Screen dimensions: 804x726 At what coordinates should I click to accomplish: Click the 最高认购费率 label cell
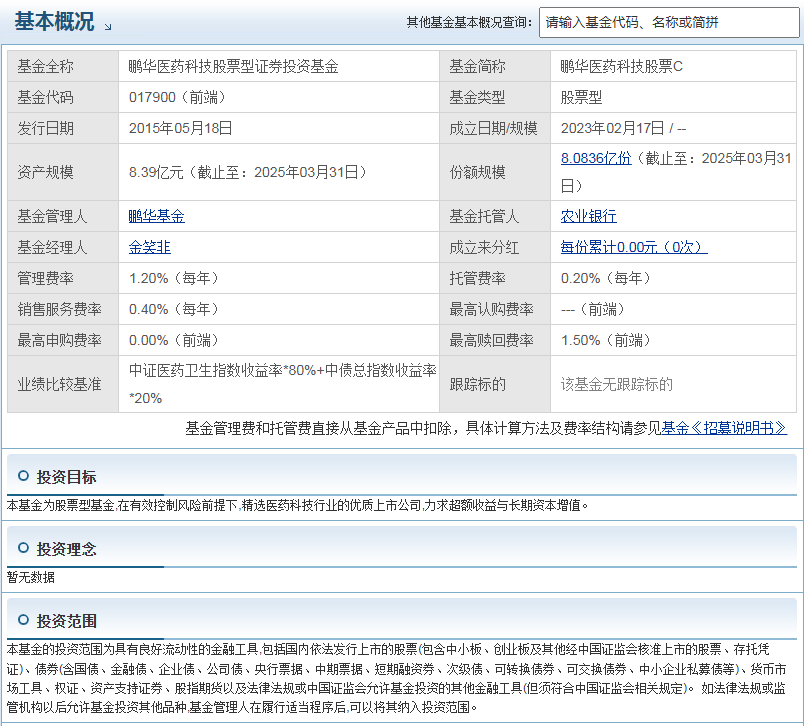[495, 309]
